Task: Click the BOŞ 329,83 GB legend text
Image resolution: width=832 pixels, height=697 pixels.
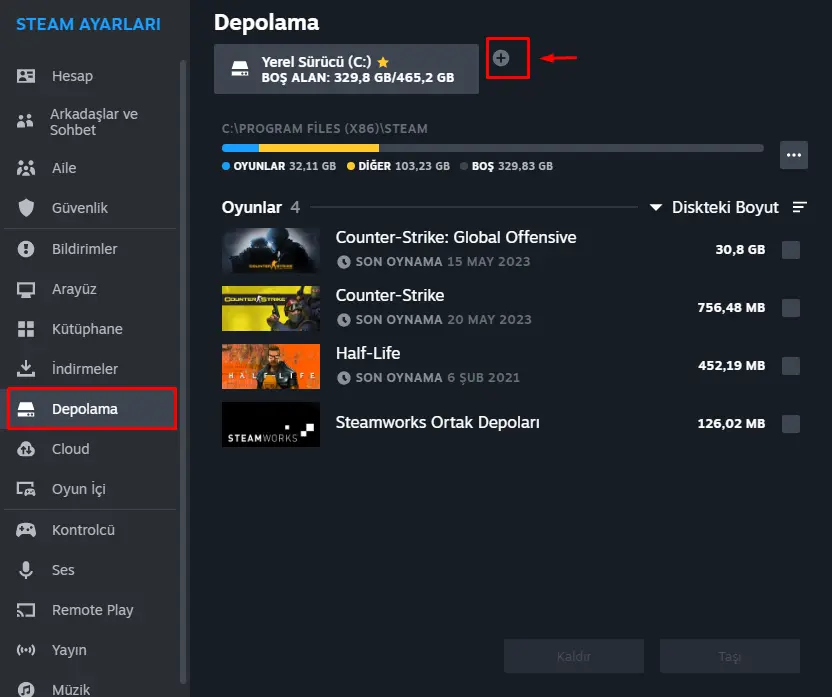Action: point(512,166)
